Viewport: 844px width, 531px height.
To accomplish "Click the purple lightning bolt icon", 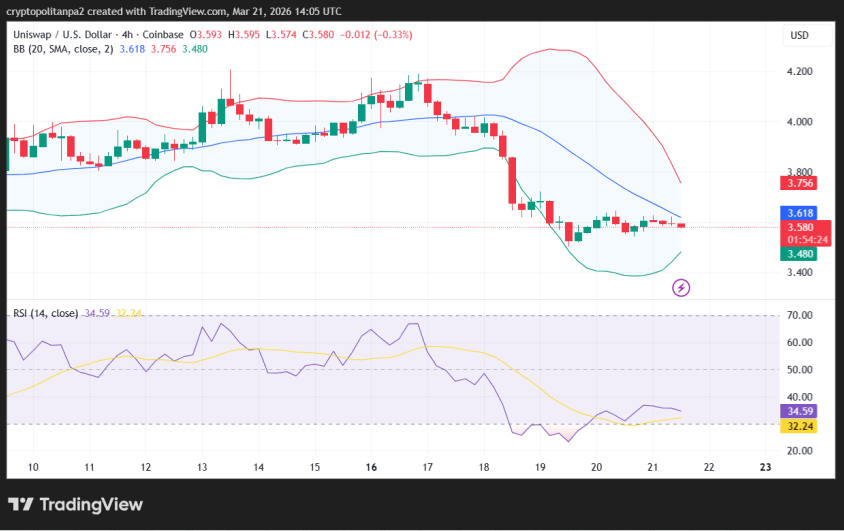I will pyautogui.click(x=681, y=288).
